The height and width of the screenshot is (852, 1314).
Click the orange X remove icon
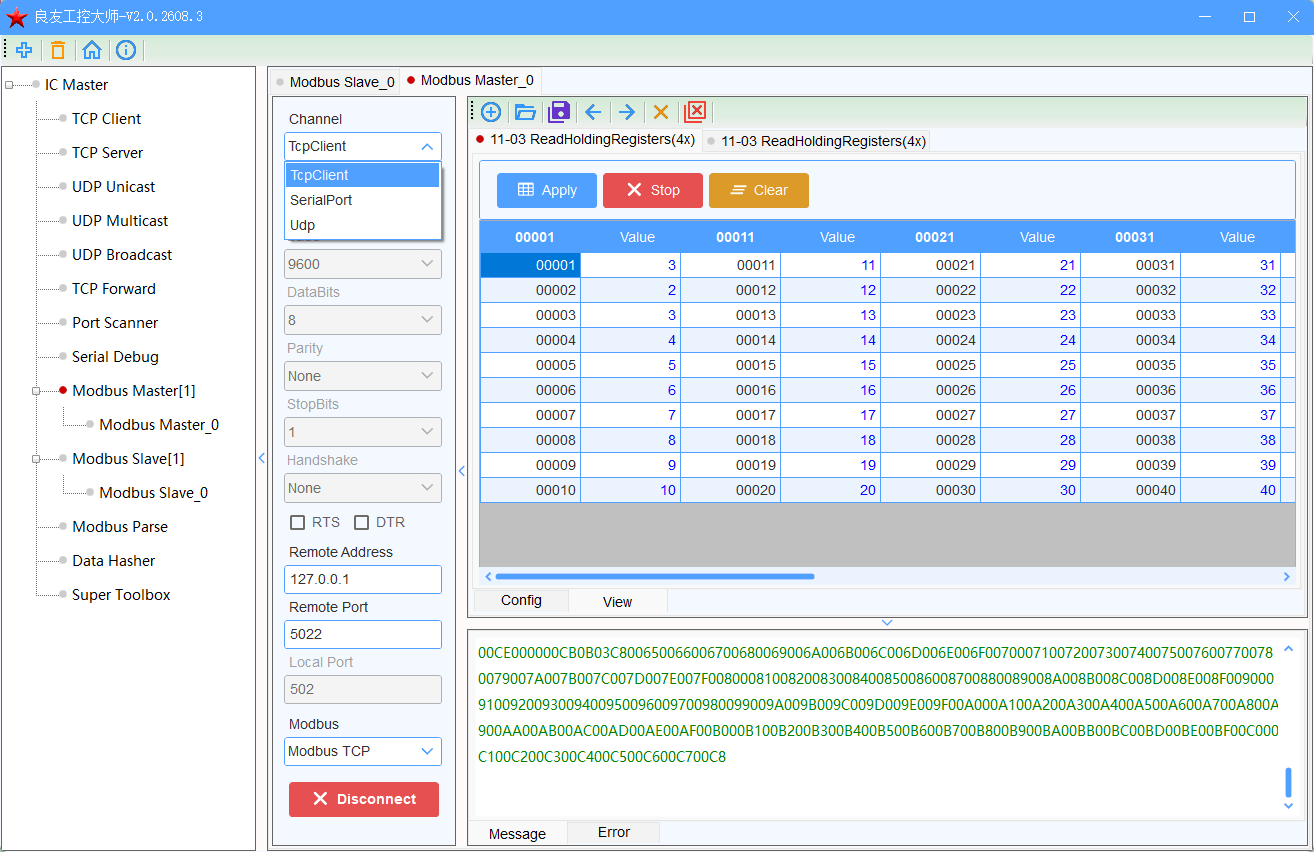661,112
